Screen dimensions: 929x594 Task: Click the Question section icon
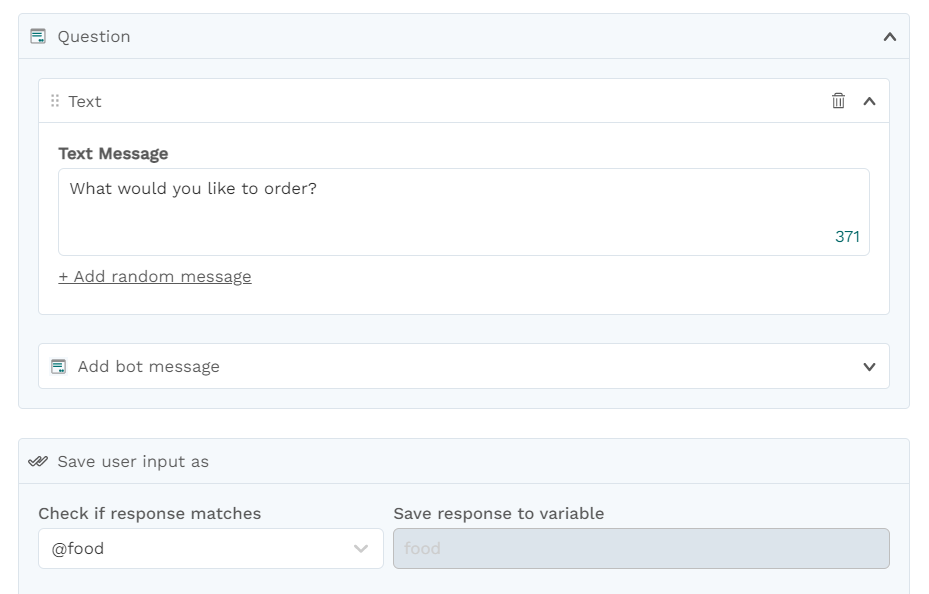[x=38, y=37]
